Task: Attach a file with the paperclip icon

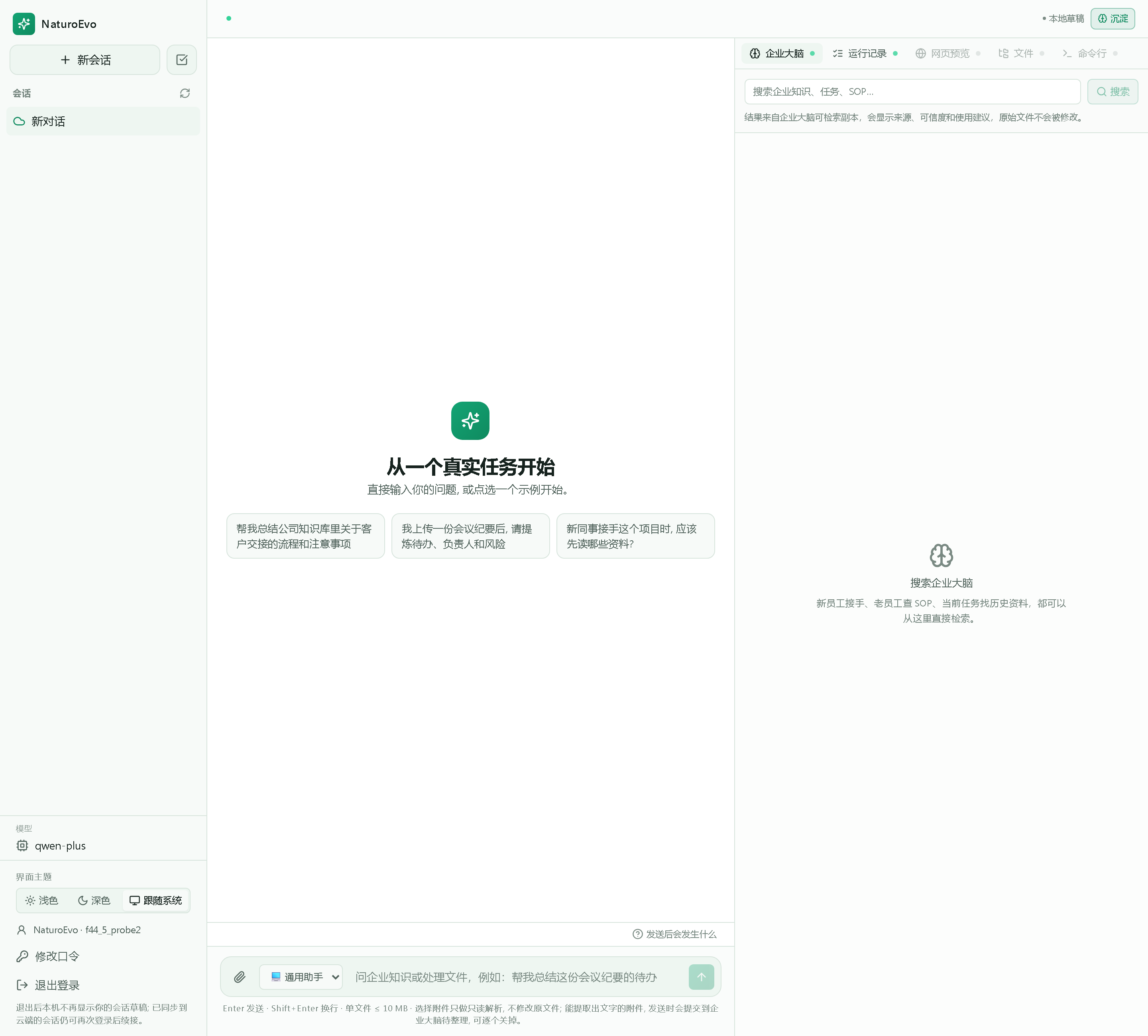Action: point(240,977)
